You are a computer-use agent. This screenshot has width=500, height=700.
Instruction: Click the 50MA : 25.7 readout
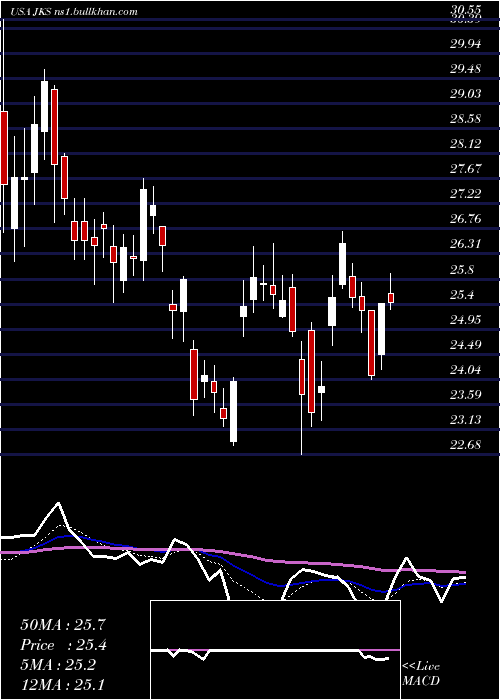(x=63, y=625)
